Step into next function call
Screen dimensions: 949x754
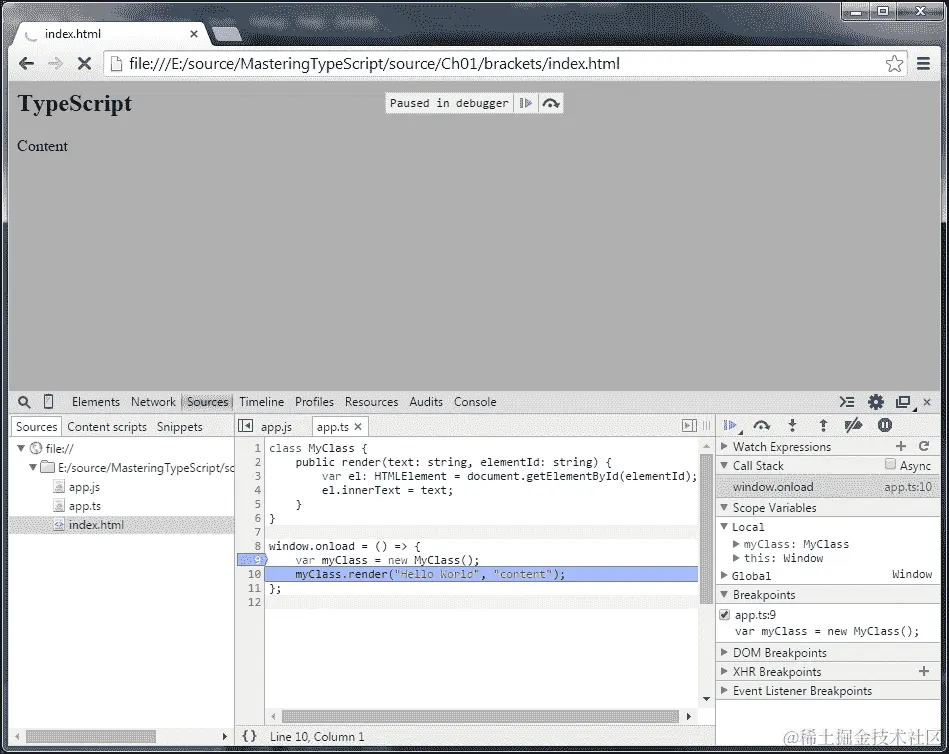(x=792, y=425)
